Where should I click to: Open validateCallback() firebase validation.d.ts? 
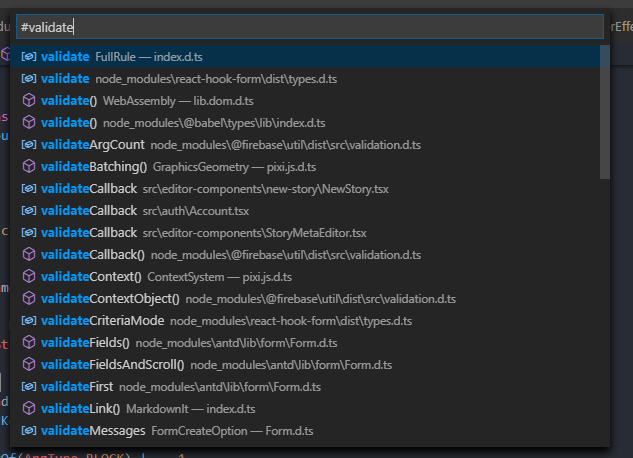click(305, 255)
